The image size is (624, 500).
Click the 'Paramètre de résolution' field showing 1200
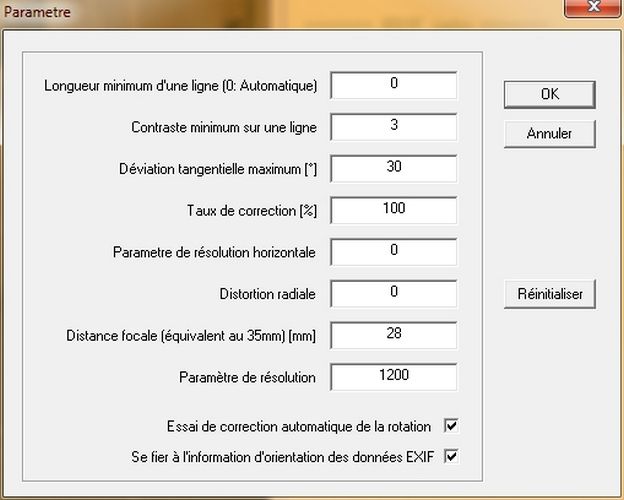coord(393,377)
